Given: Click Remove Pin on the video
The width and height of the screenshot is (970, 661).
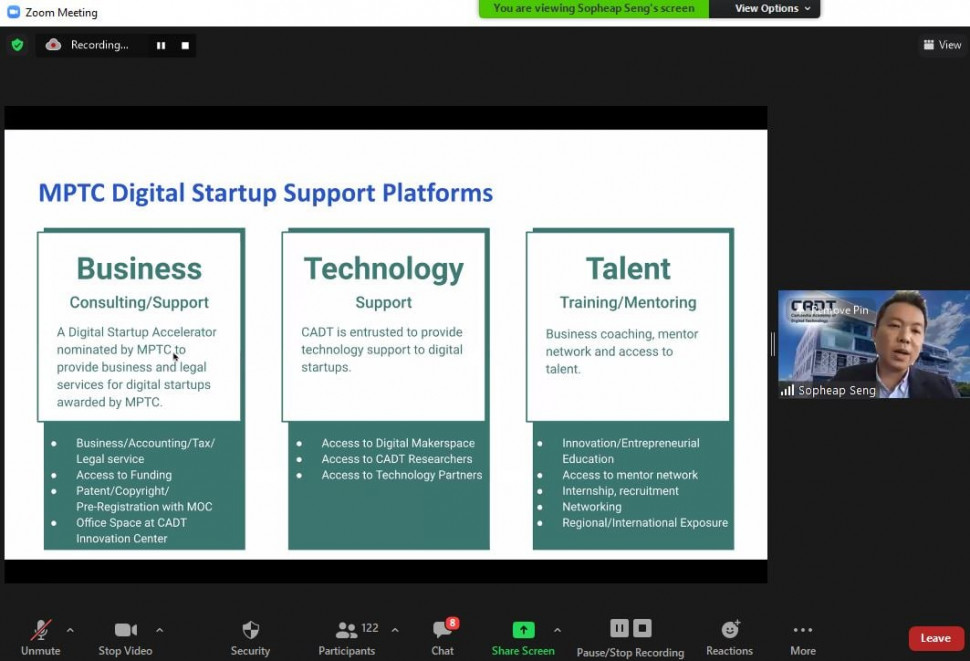Looking at the screenshot, I should tap(842, 310).
